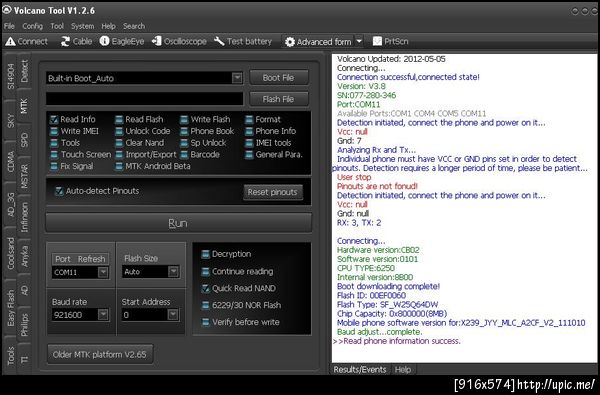The image size is (600, 395).
Task: Select the Tools operation option
Action: click(x=65, y=143)
